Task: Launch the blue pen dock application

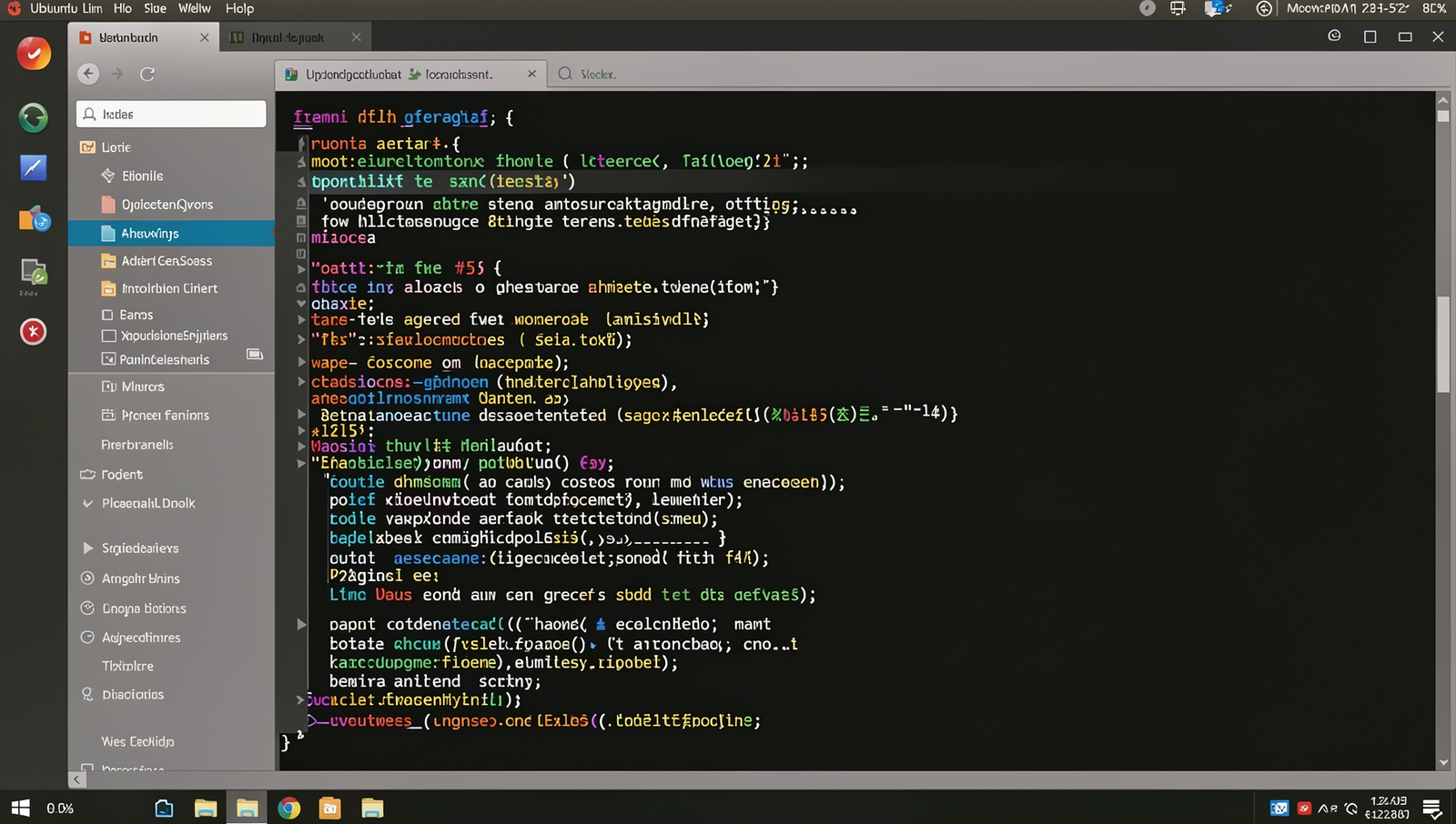Action: 34,167
